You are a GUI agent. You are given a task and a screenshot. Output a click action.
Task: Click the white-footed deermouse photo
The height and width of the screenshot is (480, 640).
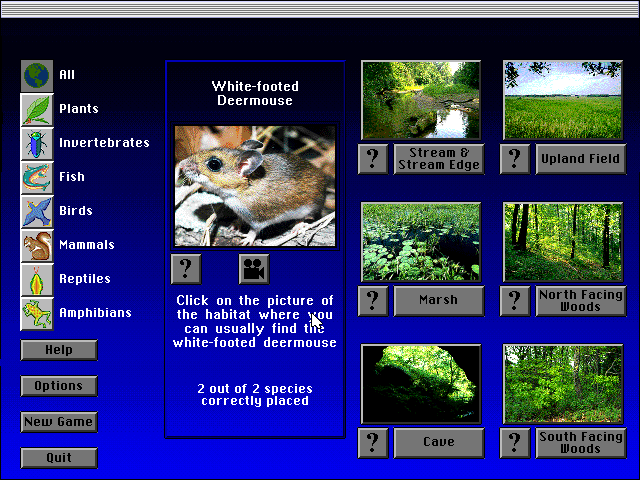pos(255,186)
